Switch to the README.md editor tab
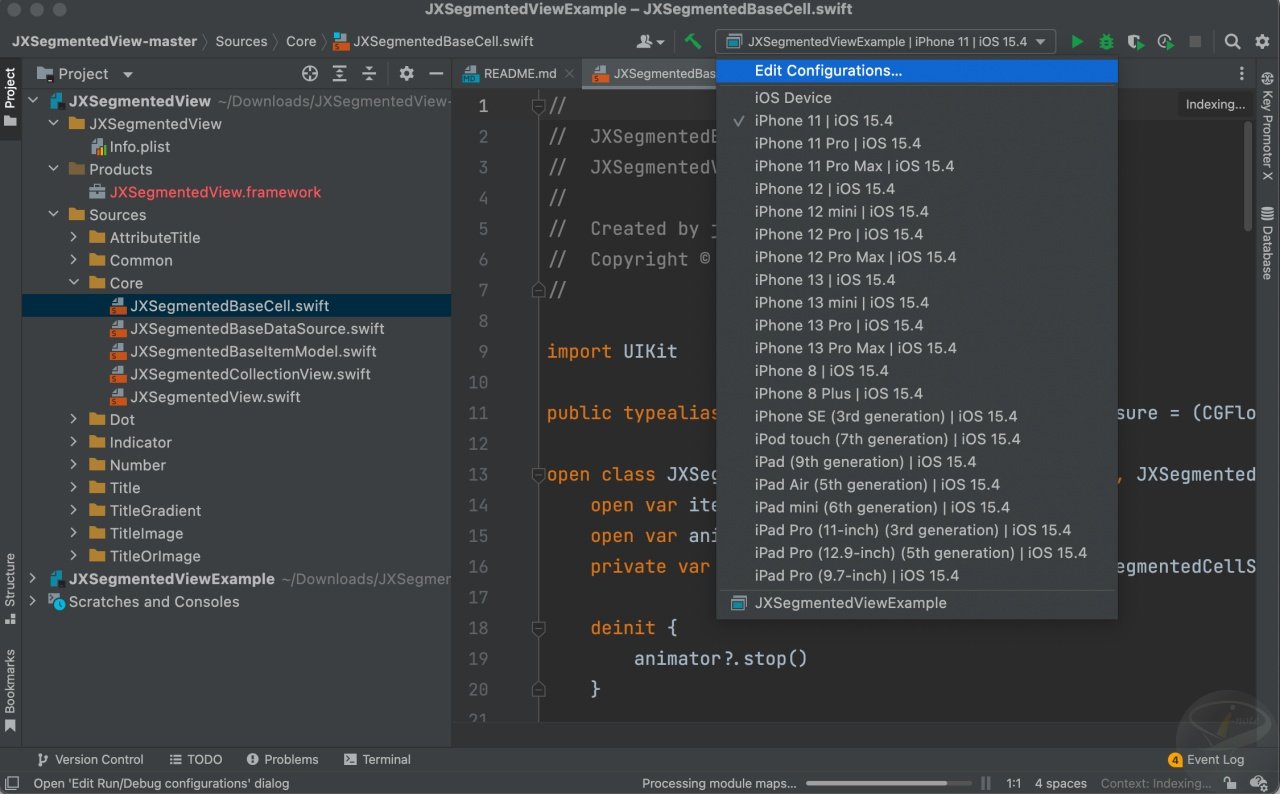Screen dimensions: 1280x794 [x=520, y=73]
